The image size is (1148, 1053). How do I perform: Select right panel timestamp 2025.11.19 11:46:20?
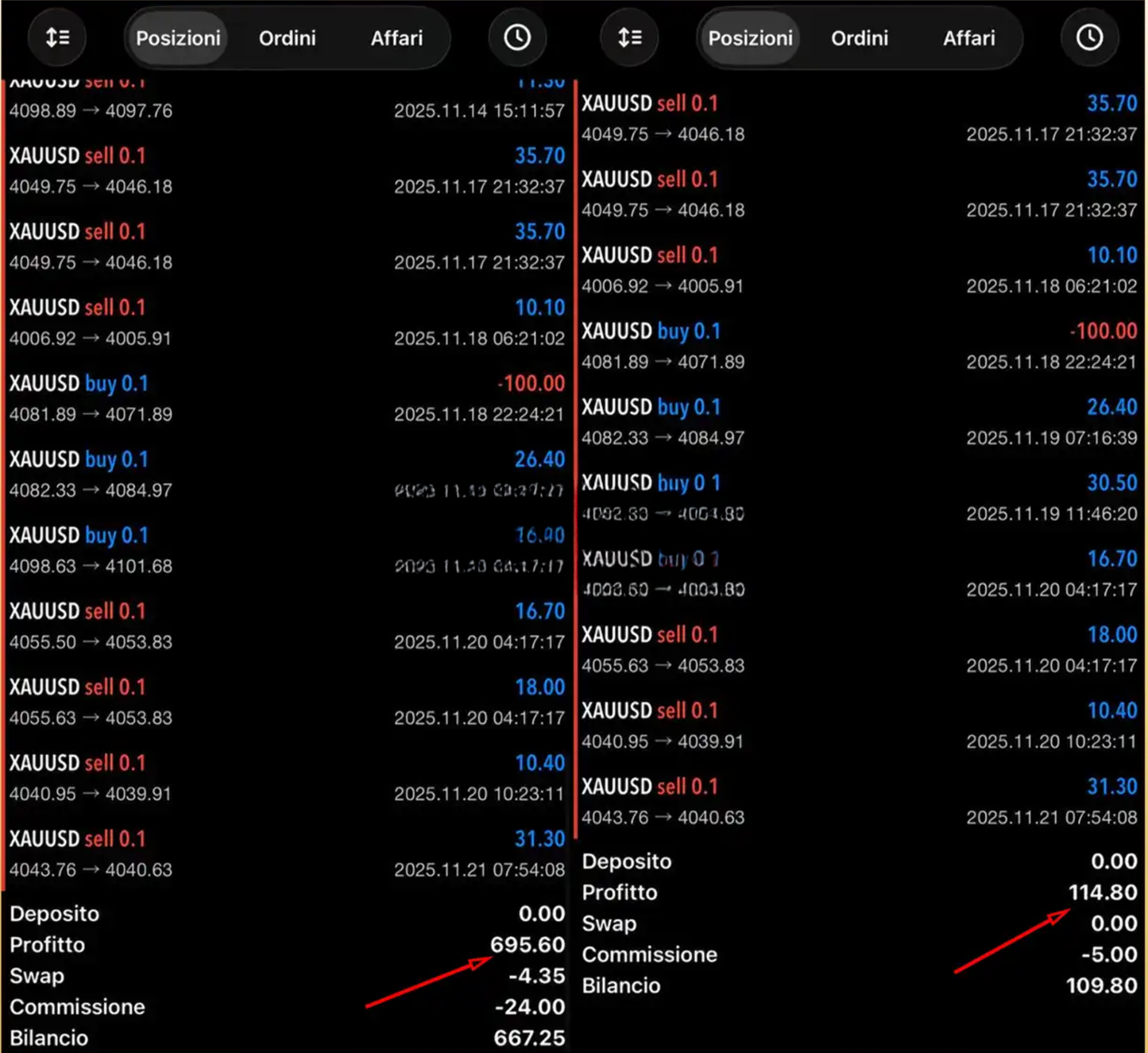pos(1051,514)
